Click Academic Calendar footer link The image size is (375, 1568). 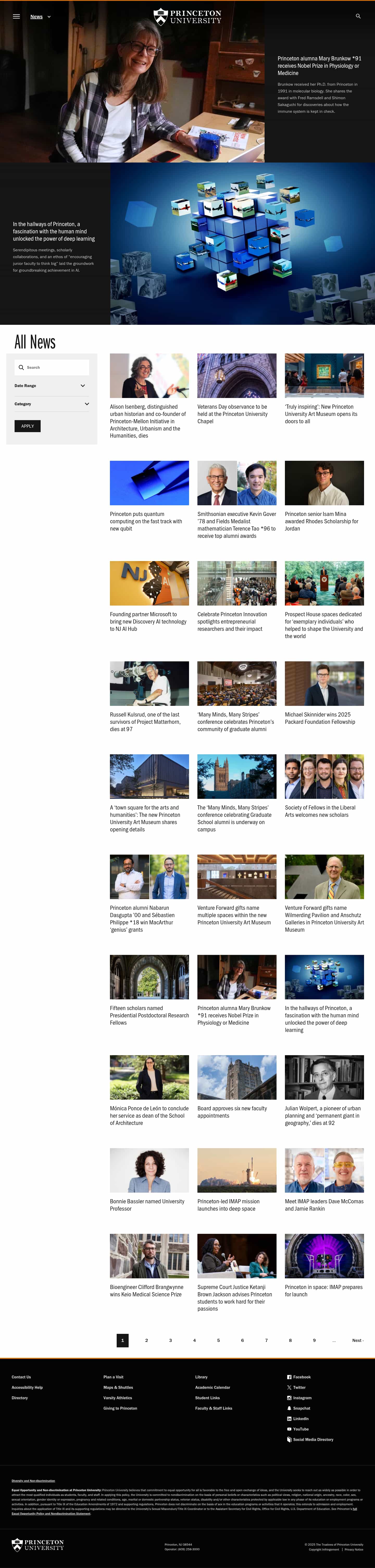(x=213, y=1387)
